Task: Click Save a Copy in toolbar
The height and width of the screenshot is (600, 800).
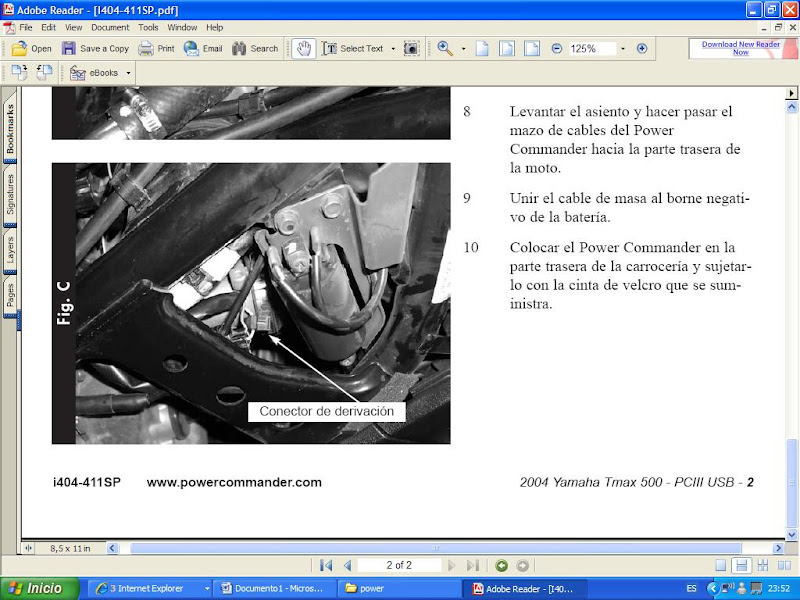Action: (x=95, y=48)
